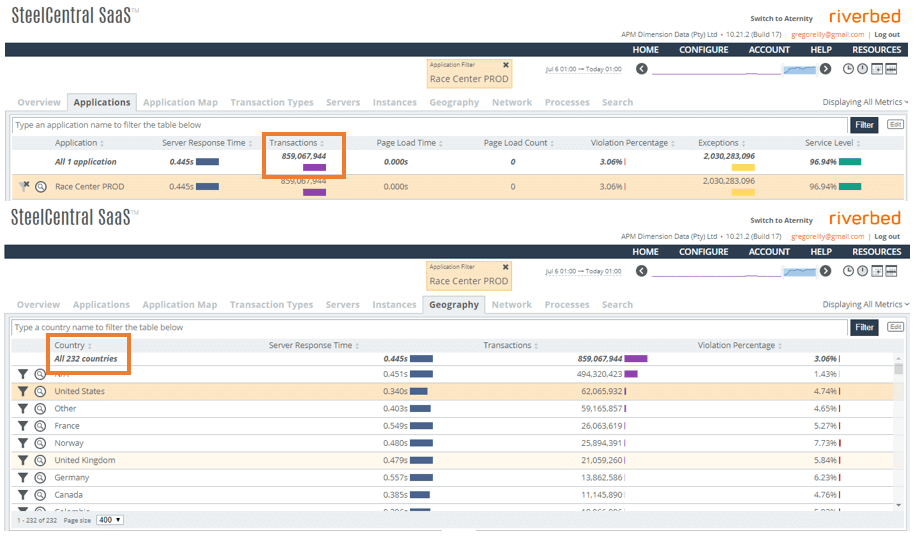Close Race Center PROD filter in Geography view

(506, 267)
